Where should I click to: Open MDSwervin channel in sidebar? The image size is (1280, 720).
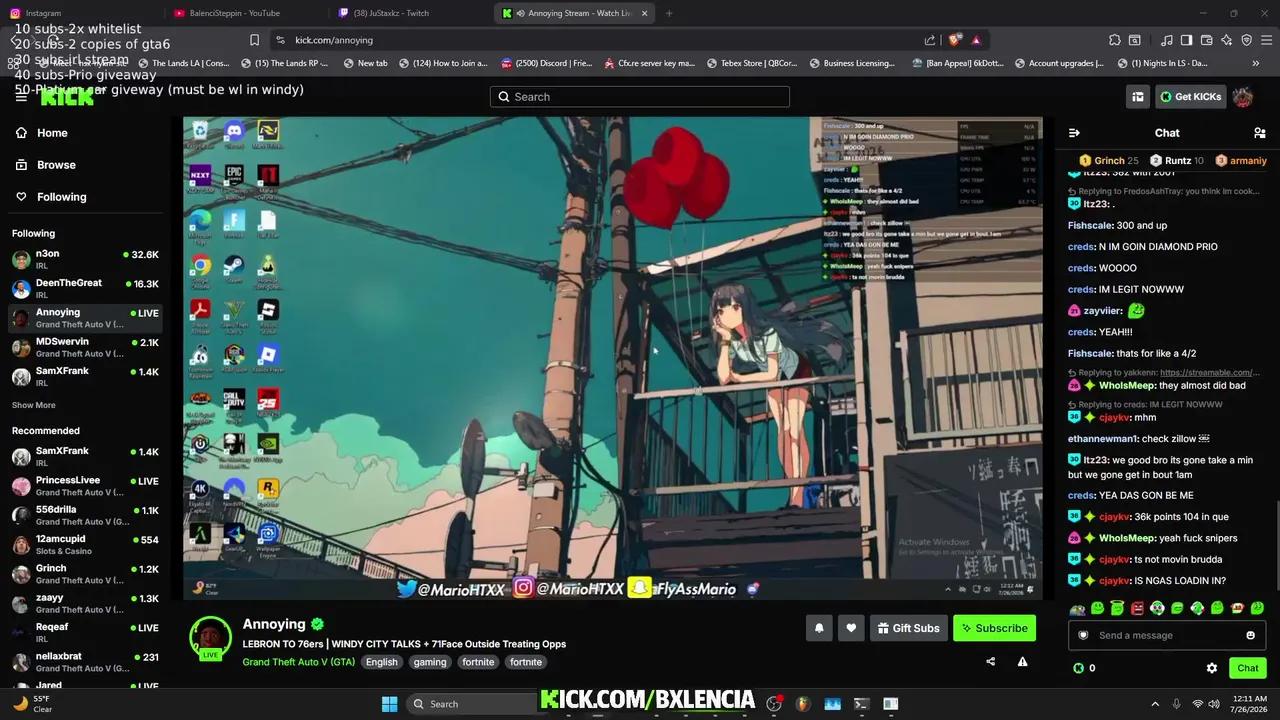pyautogui.click(x=85, y=348)
